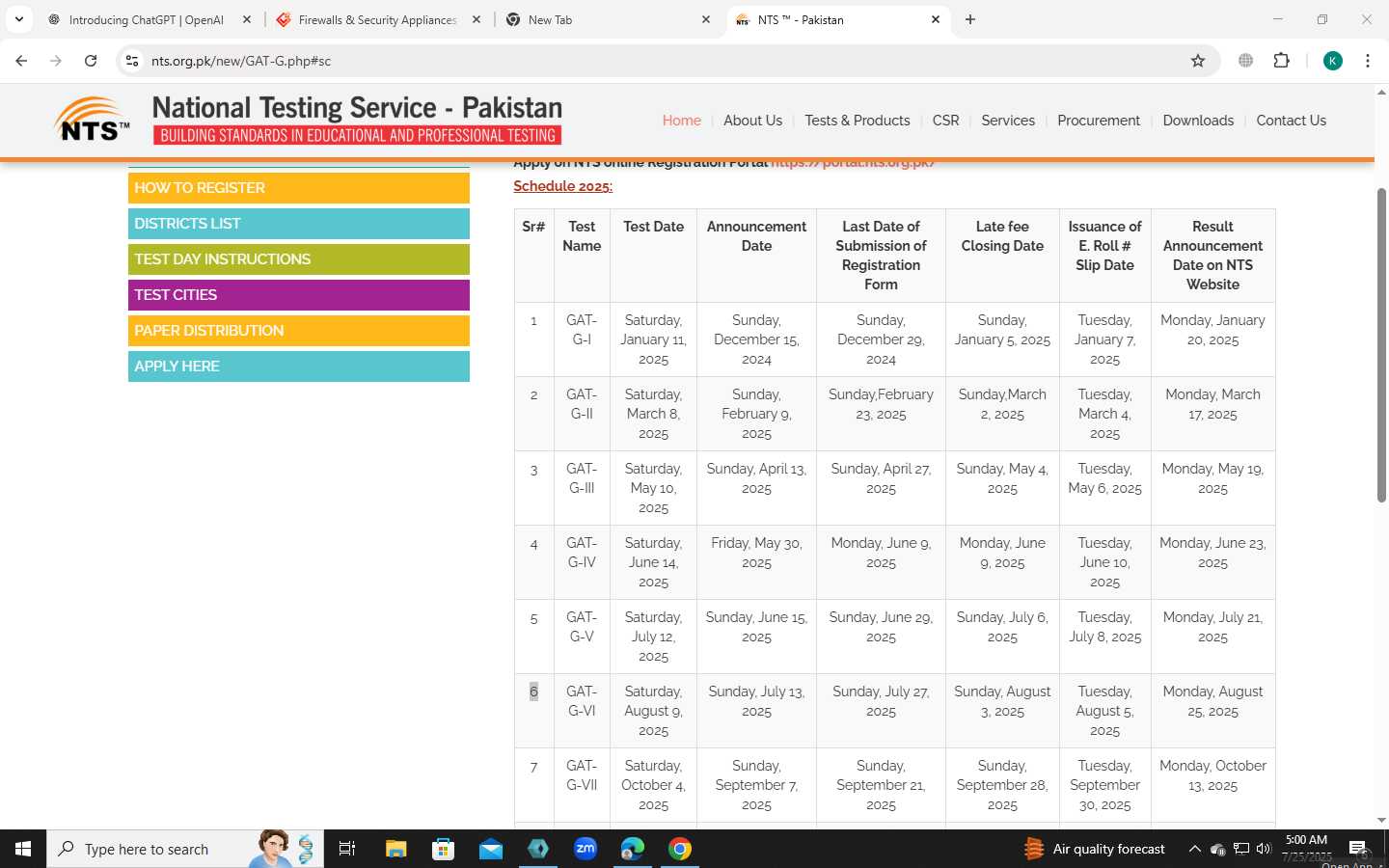
Task: Click the browser Forward arrow
Action: 56,61
